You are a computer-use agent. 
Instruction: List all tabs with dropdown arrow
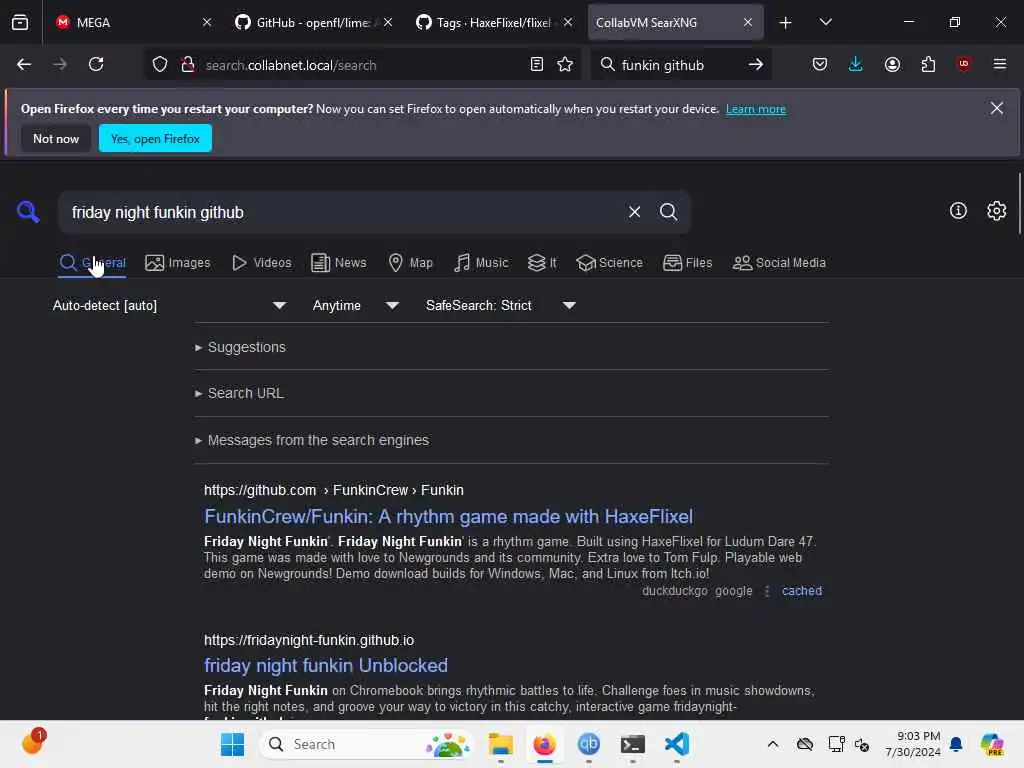click(x=825, y=23)
